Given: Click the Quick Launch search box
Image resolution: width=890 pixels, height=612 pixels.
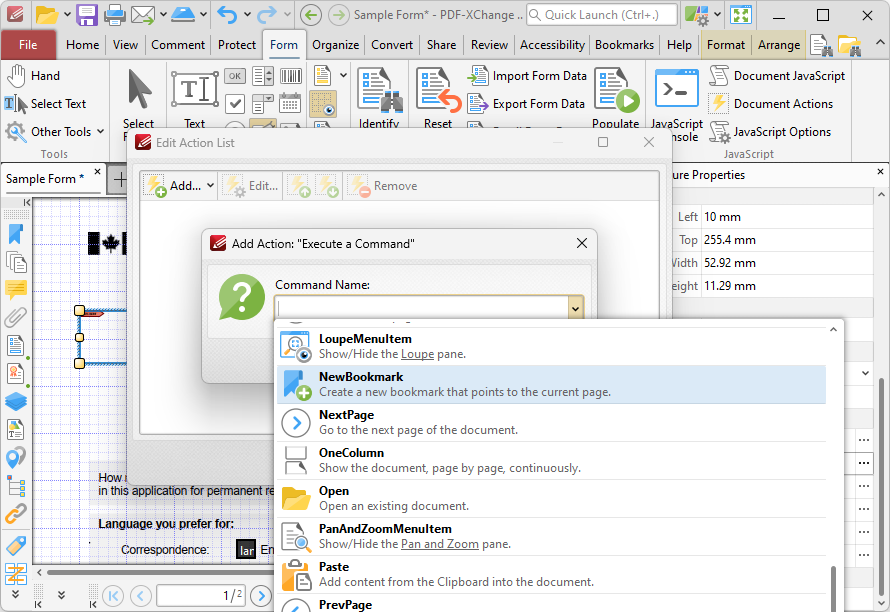Looking at the screenshot, I should [602, 15].
